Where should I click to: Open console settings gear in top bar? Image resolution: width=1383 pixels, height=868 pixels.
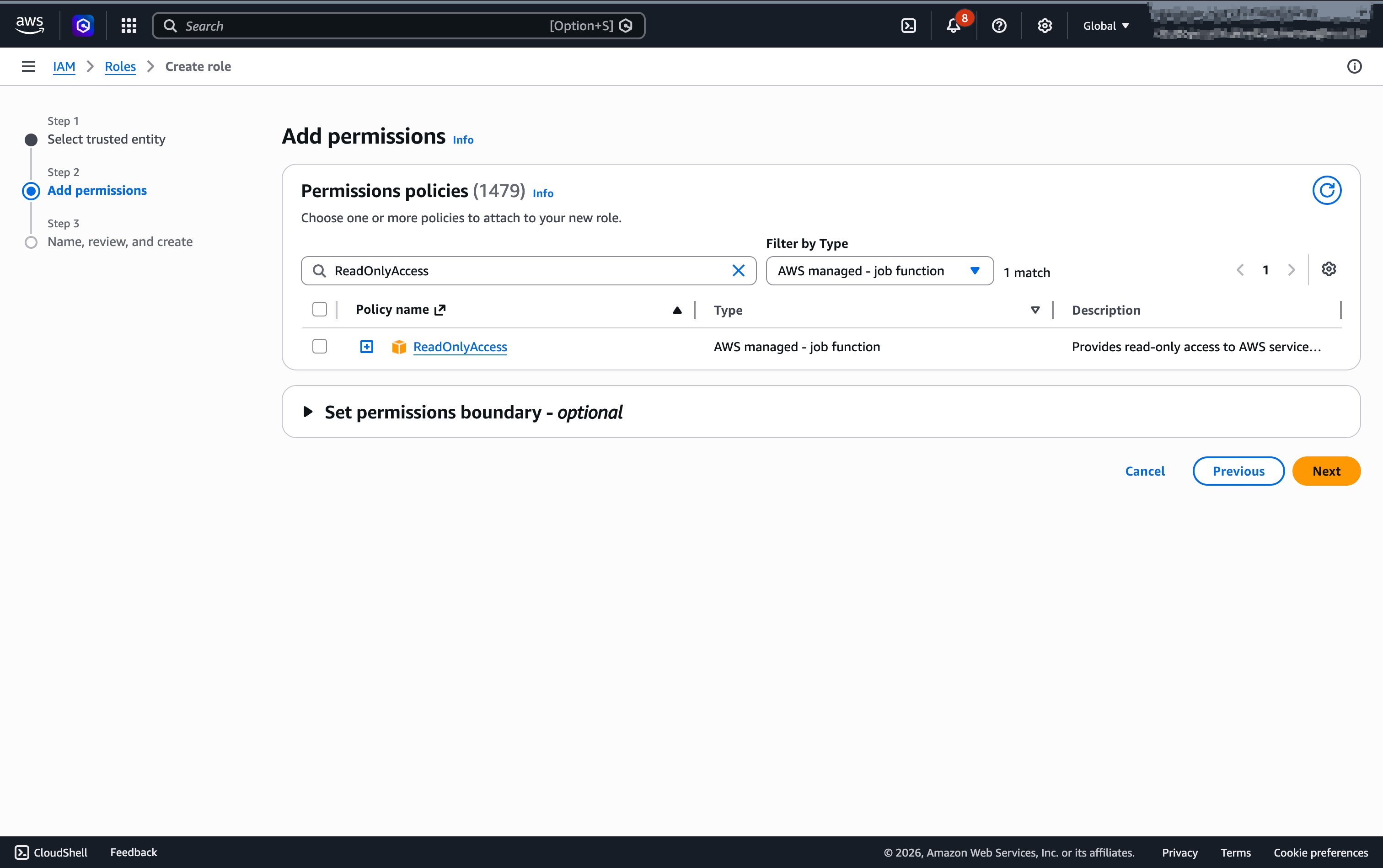click(x=1044, y=26)
